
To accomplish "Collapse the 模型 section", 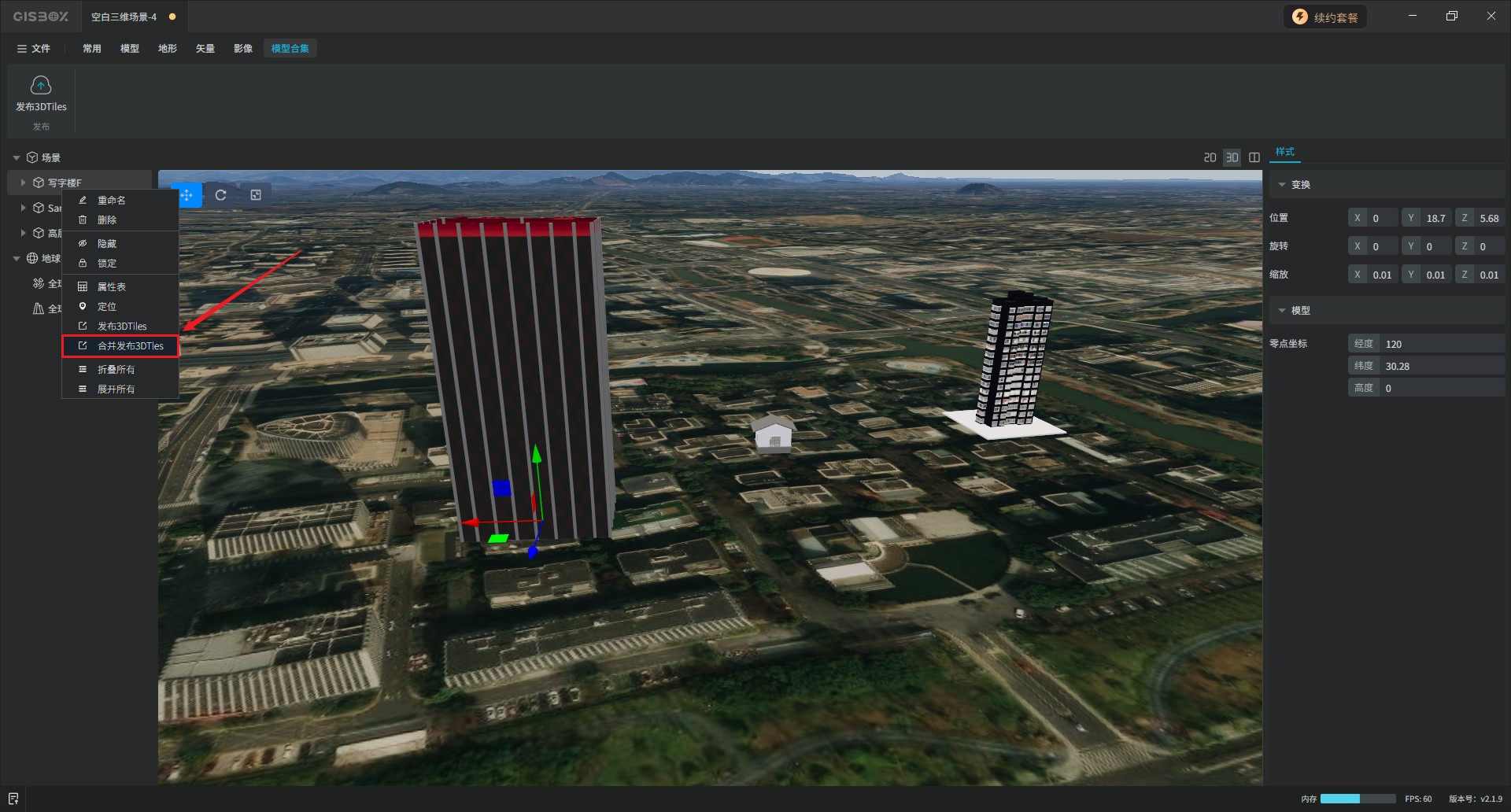I will (x=1282, y=311).
